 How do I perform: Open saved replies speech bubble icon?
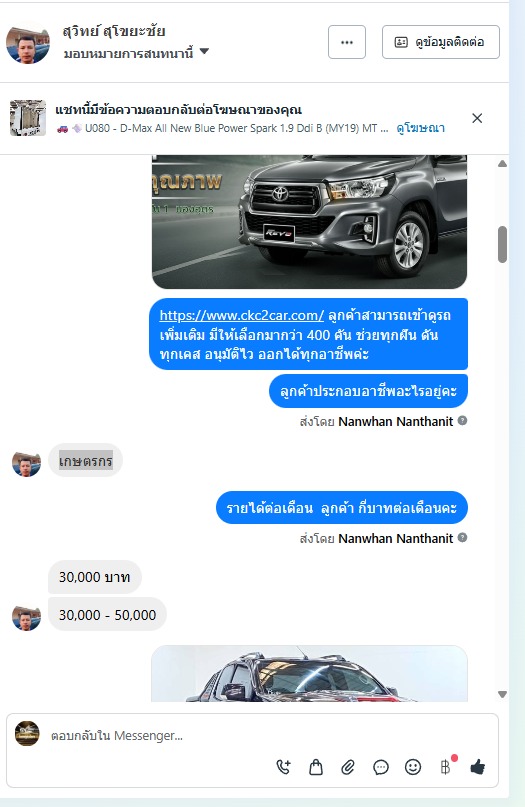coord(380,767)
